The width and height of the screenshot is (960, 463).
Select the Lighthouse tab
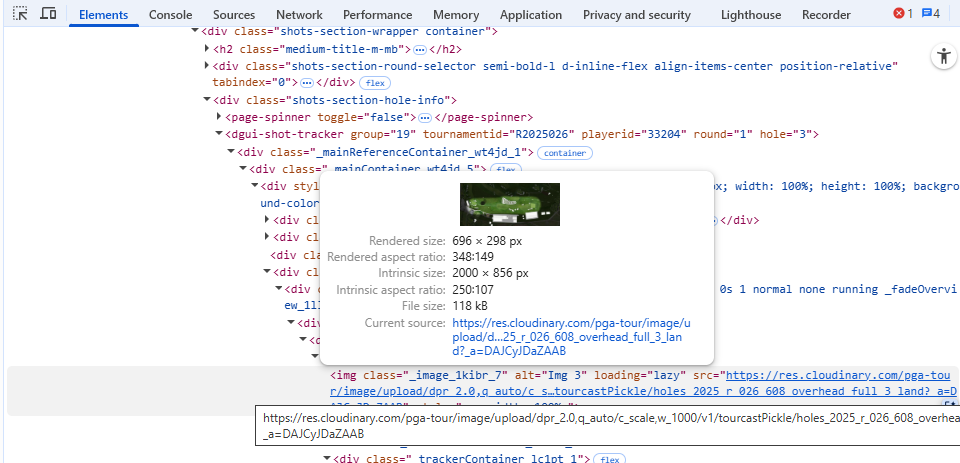pyautogui.click(x=752, y=15)
